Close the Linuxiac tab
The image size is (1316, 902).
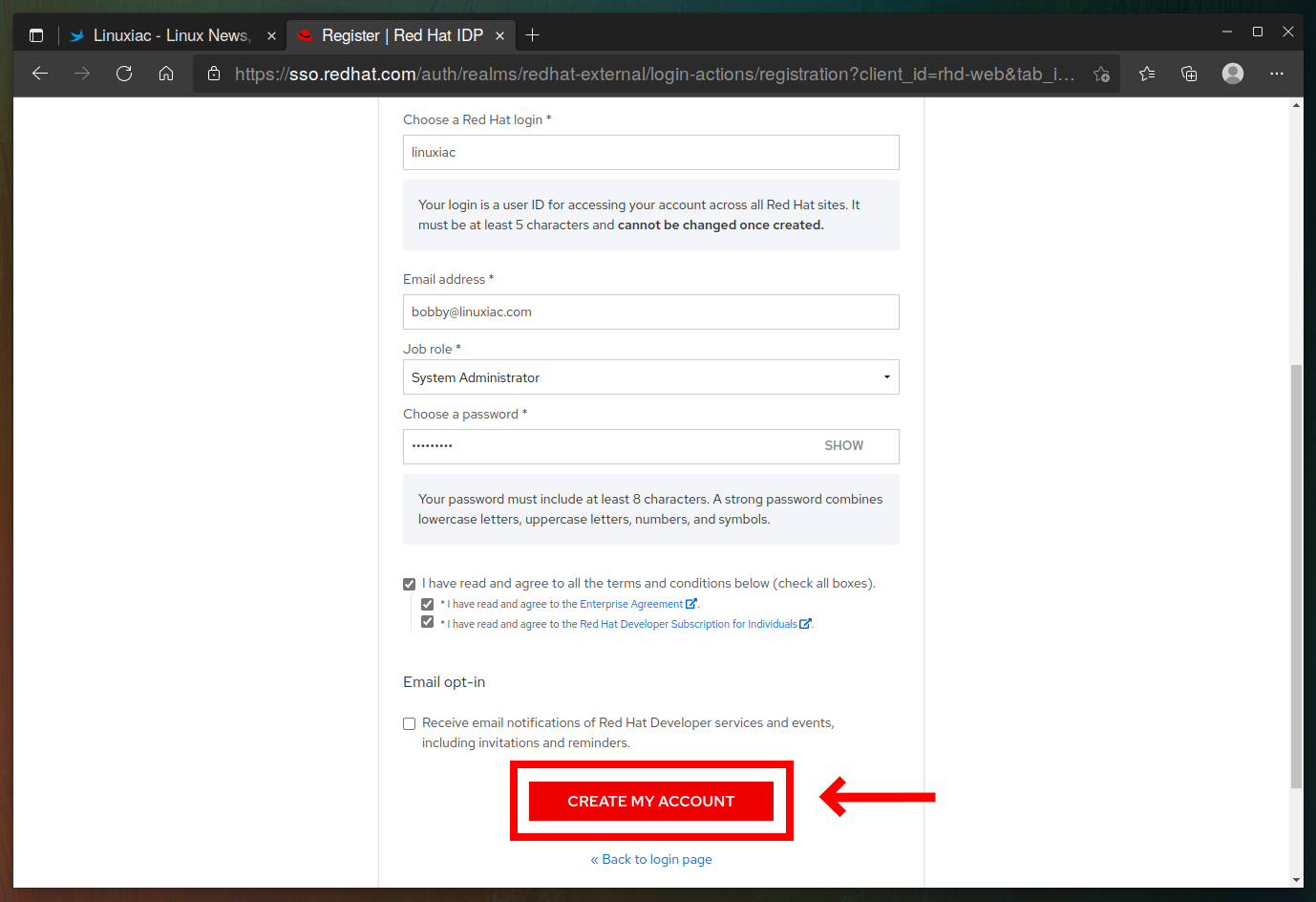[271, 35]
